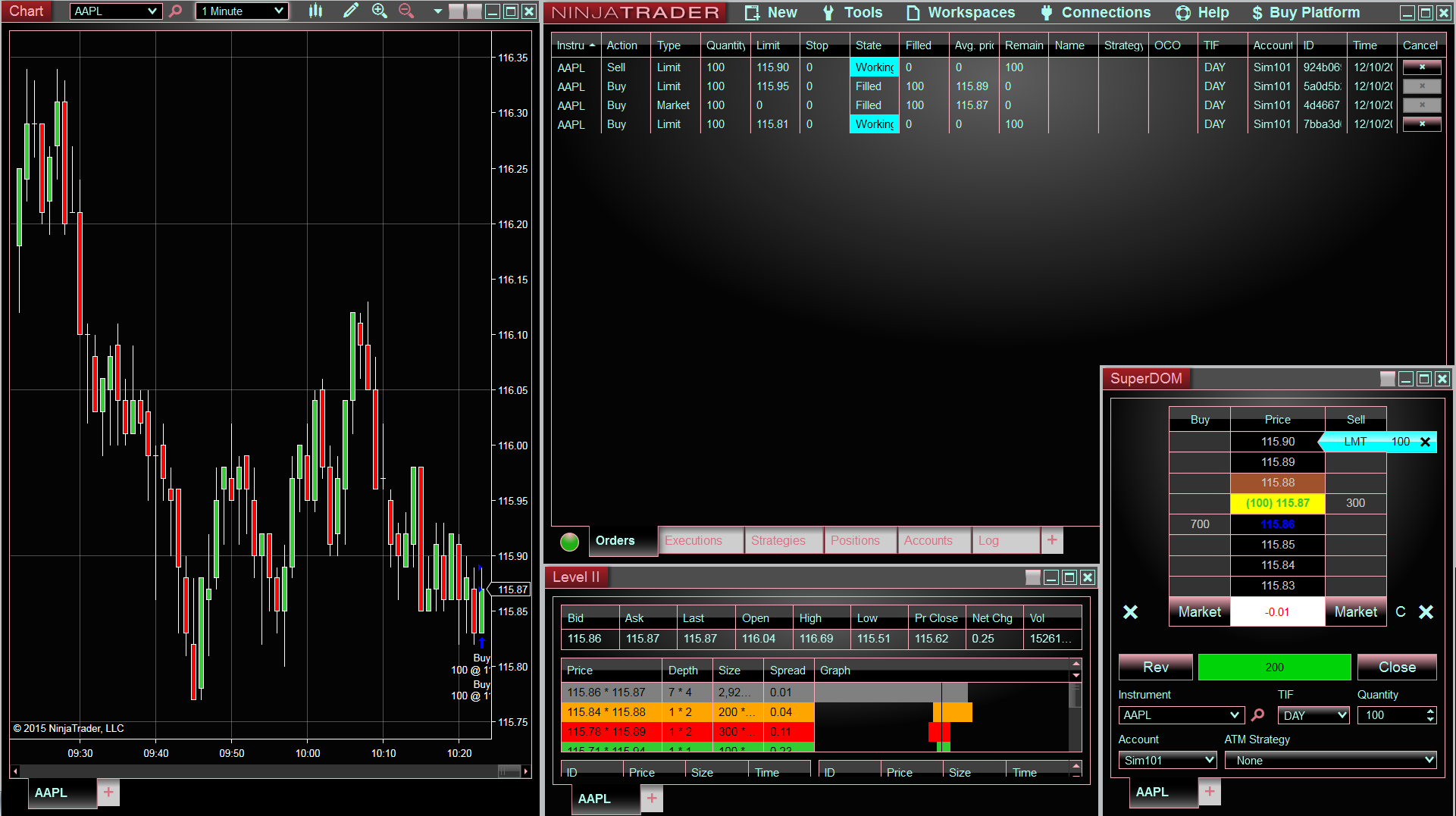Activate the chart zoom out tool
Viewport: 1456px width, 816px height.
406,11
